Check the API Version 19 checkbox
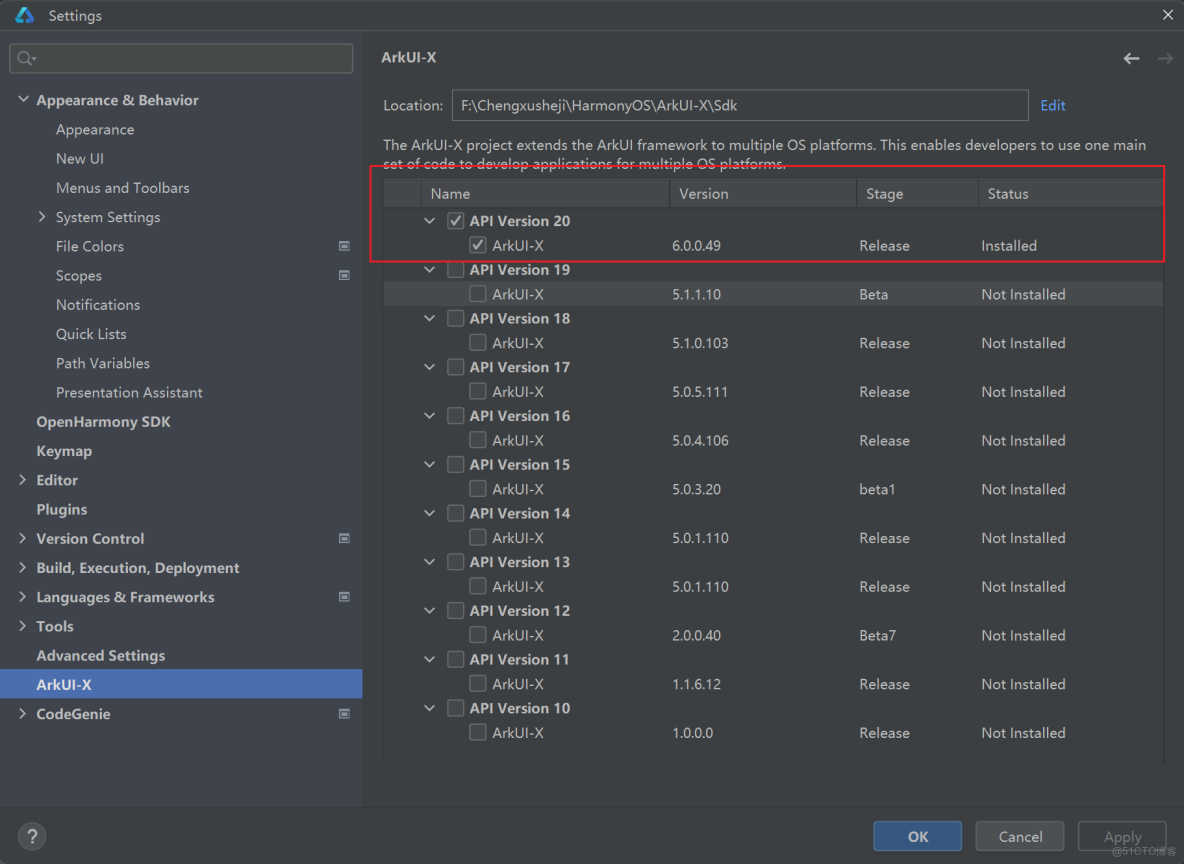Screen dimensions: 1184x864 (x=456, y=270)
